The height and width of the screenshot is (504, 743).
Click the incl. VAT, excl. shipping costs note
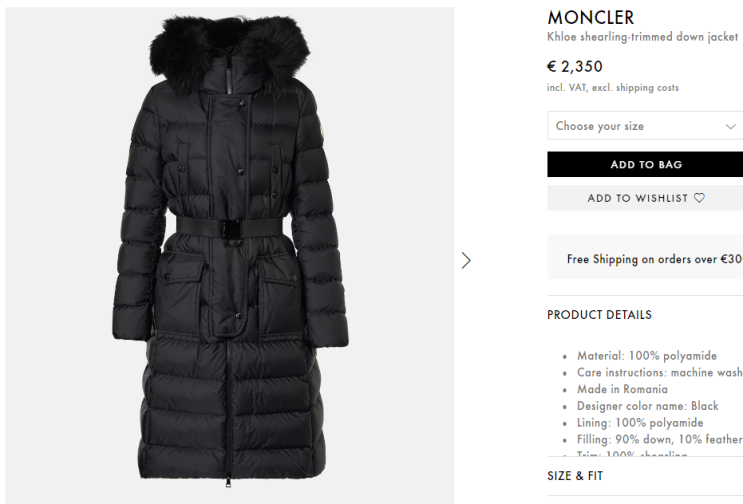tap(613, 88)
